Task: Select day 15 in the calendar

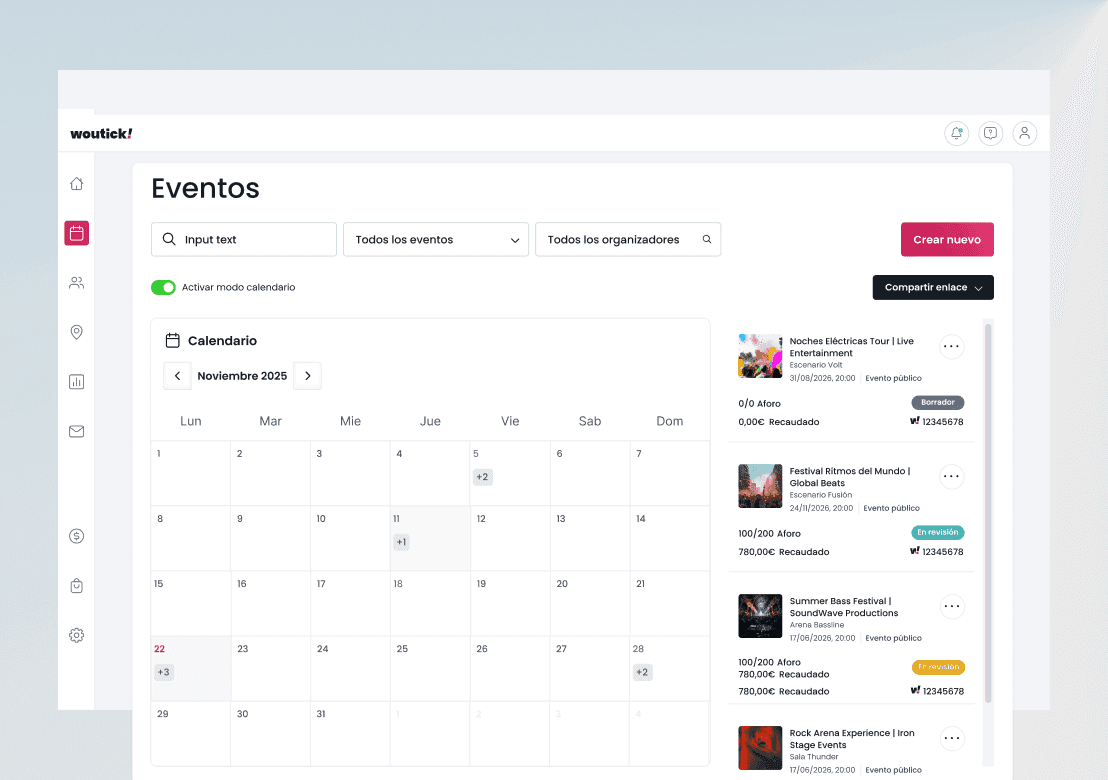Action: (x=191, y=603)
